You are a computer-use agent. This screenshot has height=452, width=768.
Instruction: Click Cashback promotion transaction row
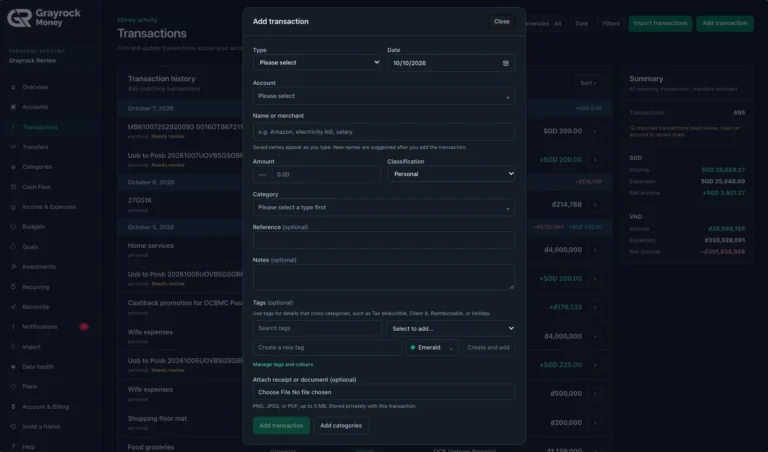[x=364, y=307]
